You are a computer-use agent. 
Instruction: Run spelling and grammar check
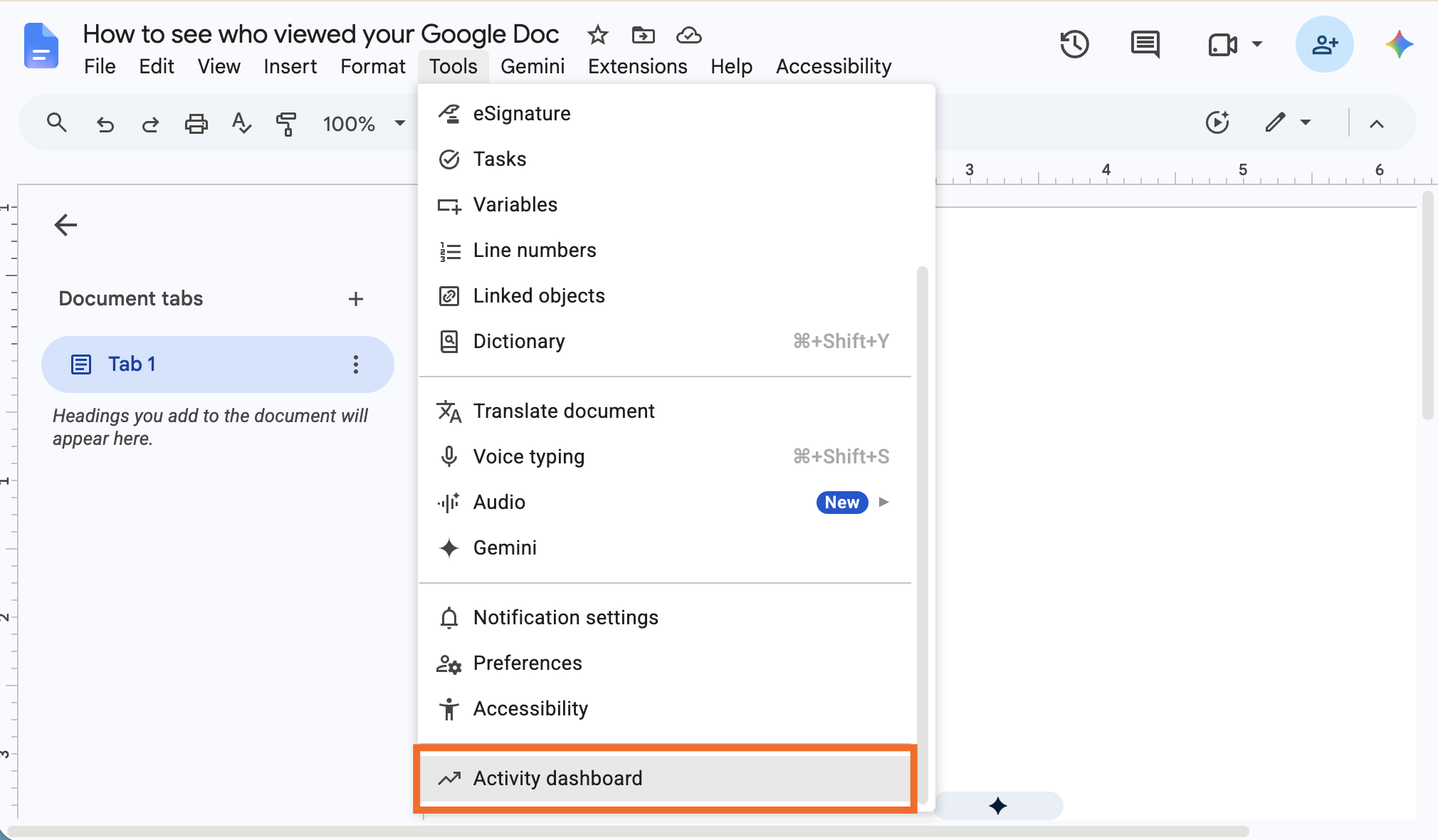click(241, 123)
